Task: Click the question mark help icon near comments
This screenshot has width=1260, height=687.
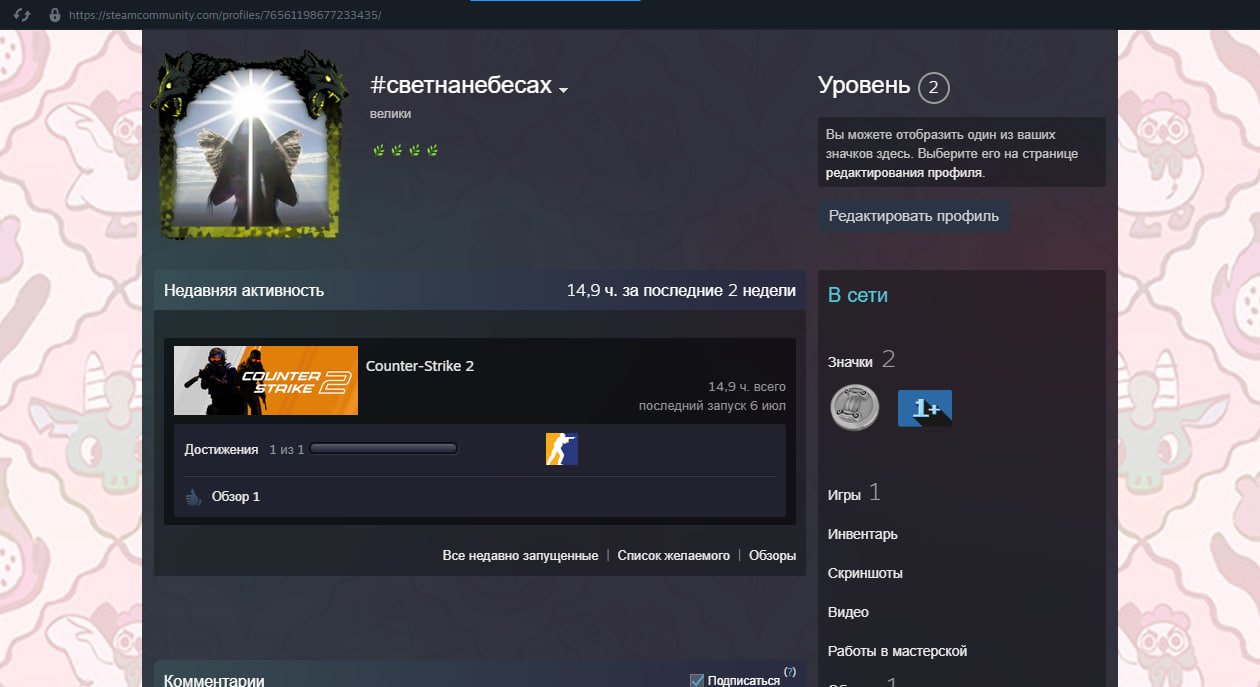Action: click(790, 672)
